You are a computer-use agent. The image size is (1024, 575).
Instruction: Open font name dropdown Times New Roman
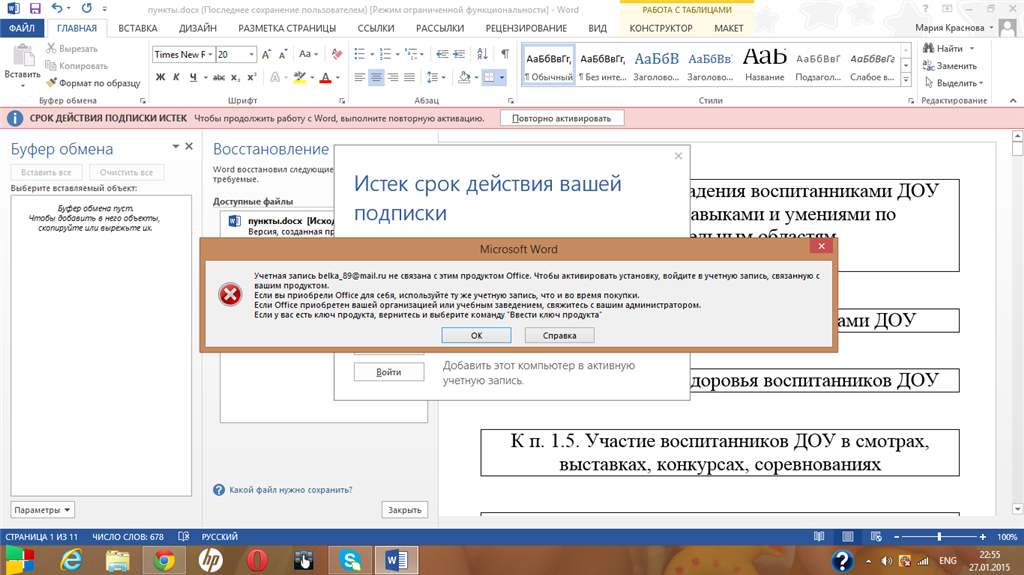pos(210,55)
